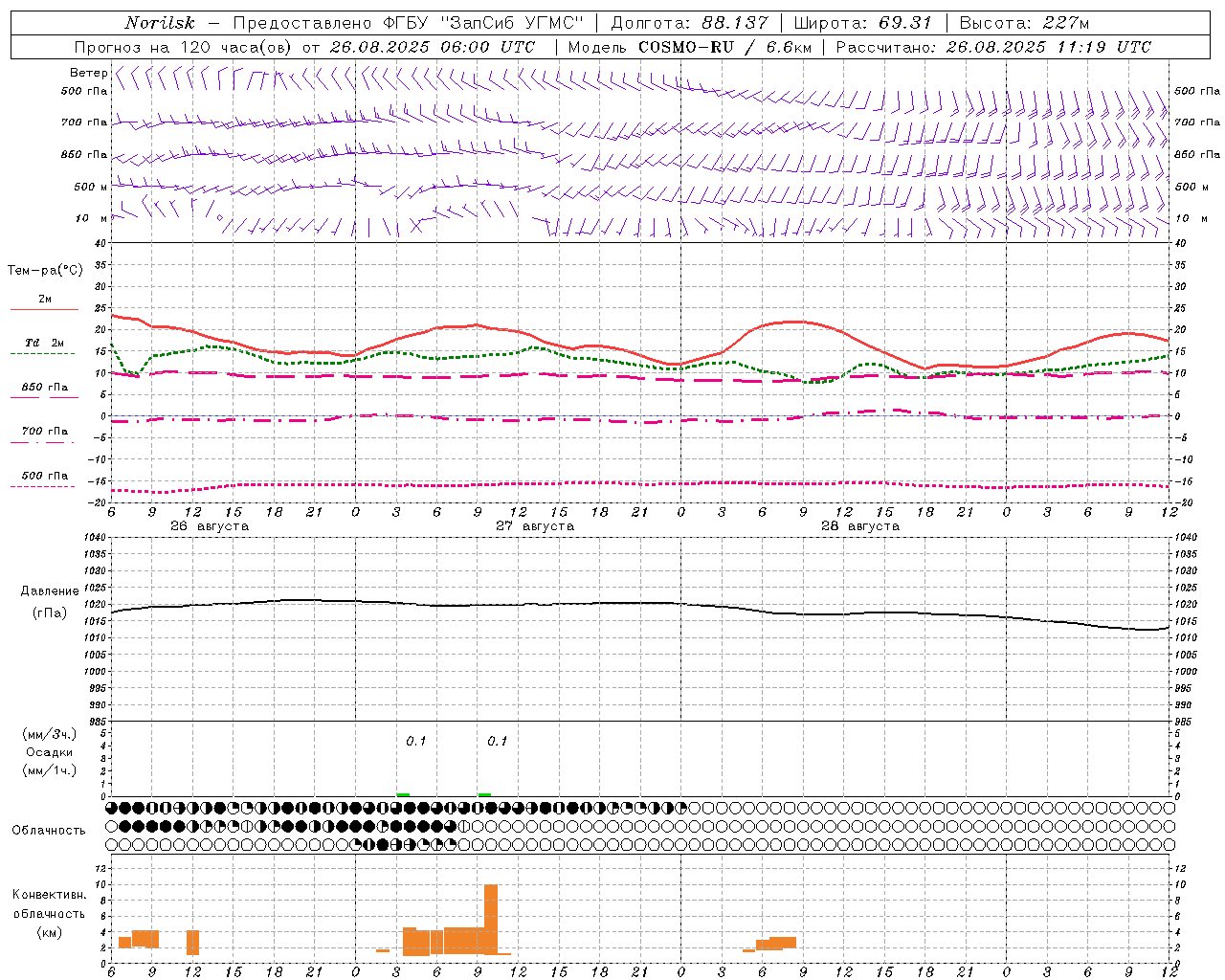This screenshot has width=1225, height=980.
Task: Click the "Ветер" wind panel label
Action: (x=88, y=73)
